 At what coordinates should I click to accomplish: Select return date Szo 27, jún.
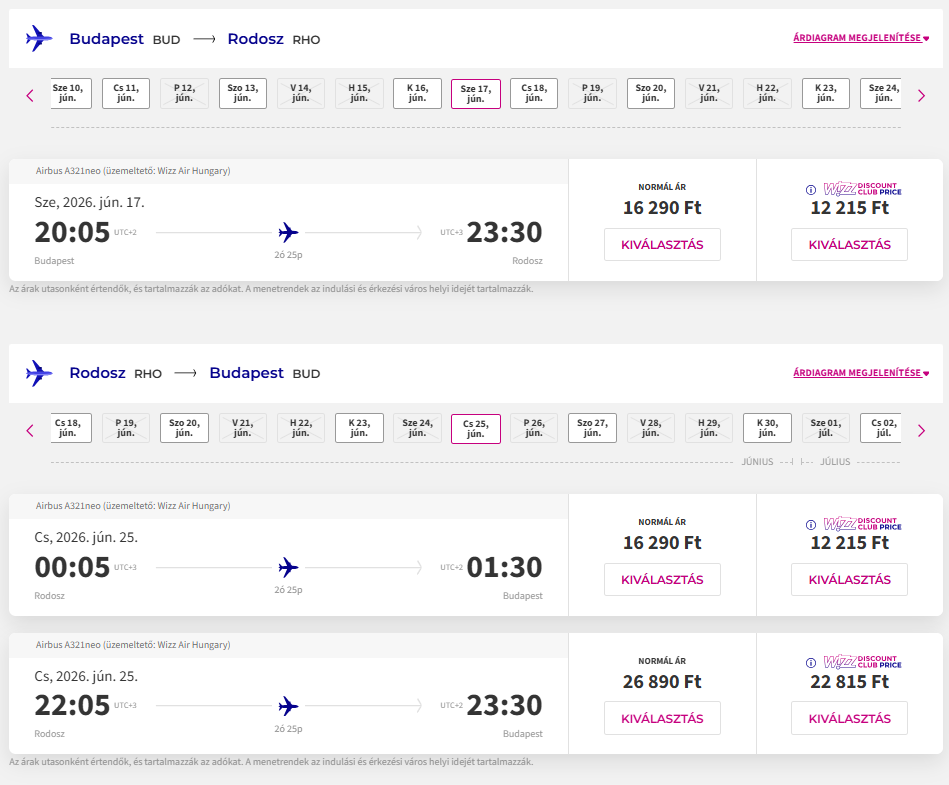point(592,428)
